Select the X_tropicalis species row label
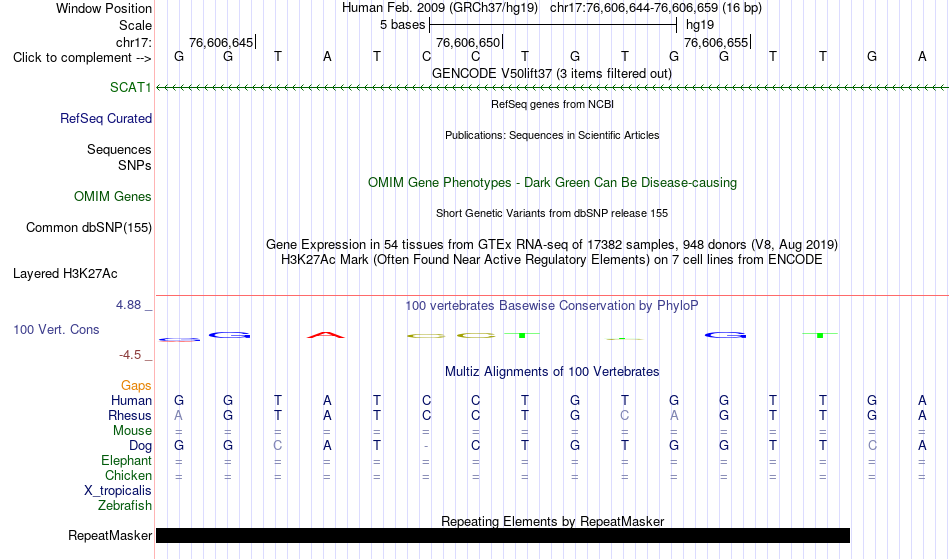 [x=118, y=491]
